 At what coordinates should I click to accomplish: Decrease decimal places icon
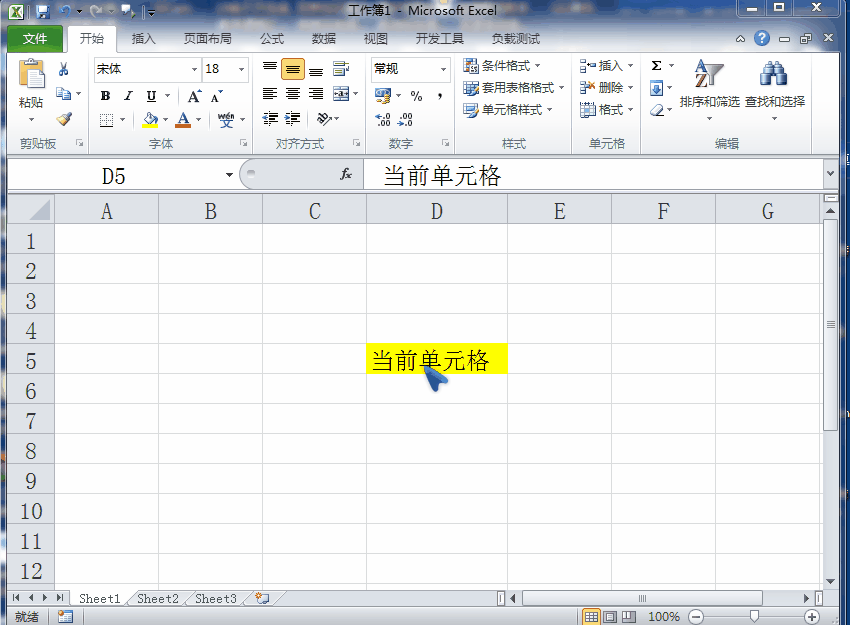point(405,119)
